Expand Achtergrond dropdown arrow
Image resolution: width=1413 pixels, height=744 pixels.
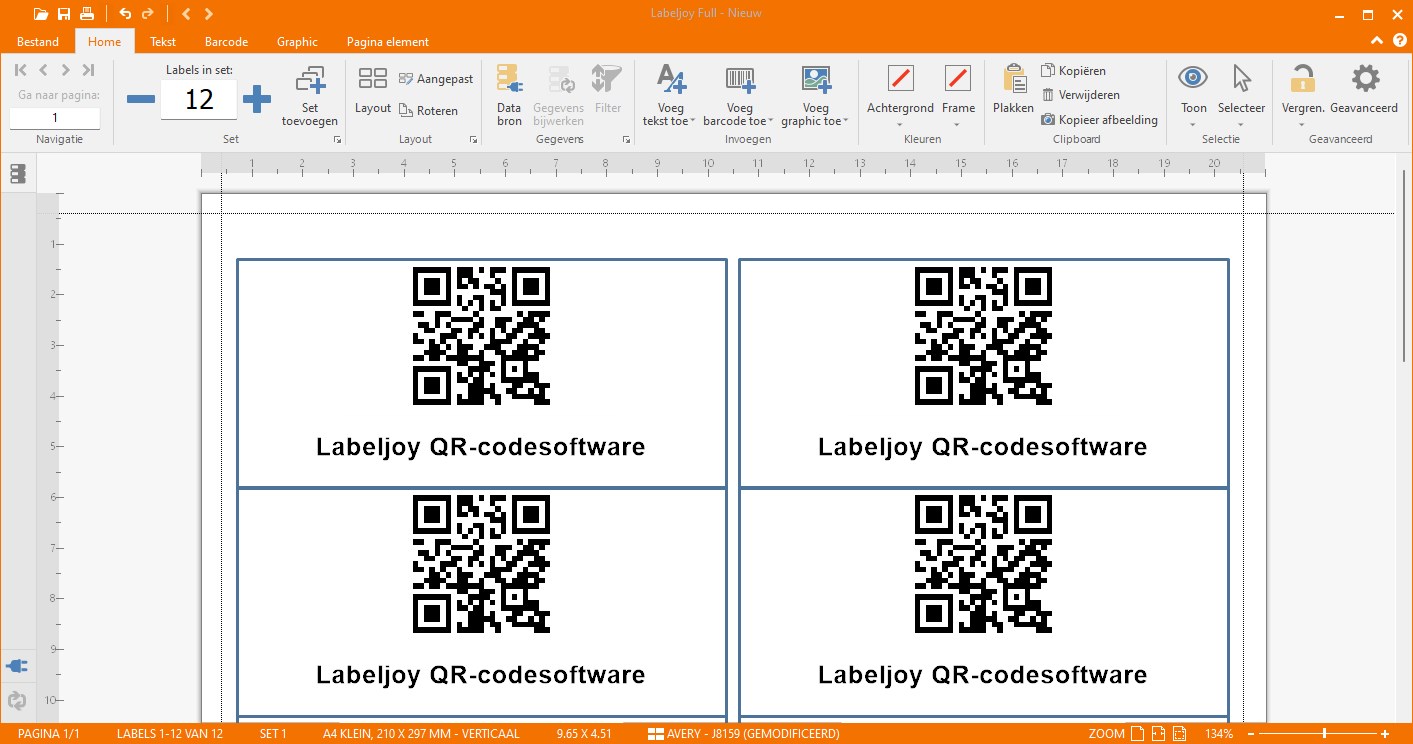coord(900,125)
